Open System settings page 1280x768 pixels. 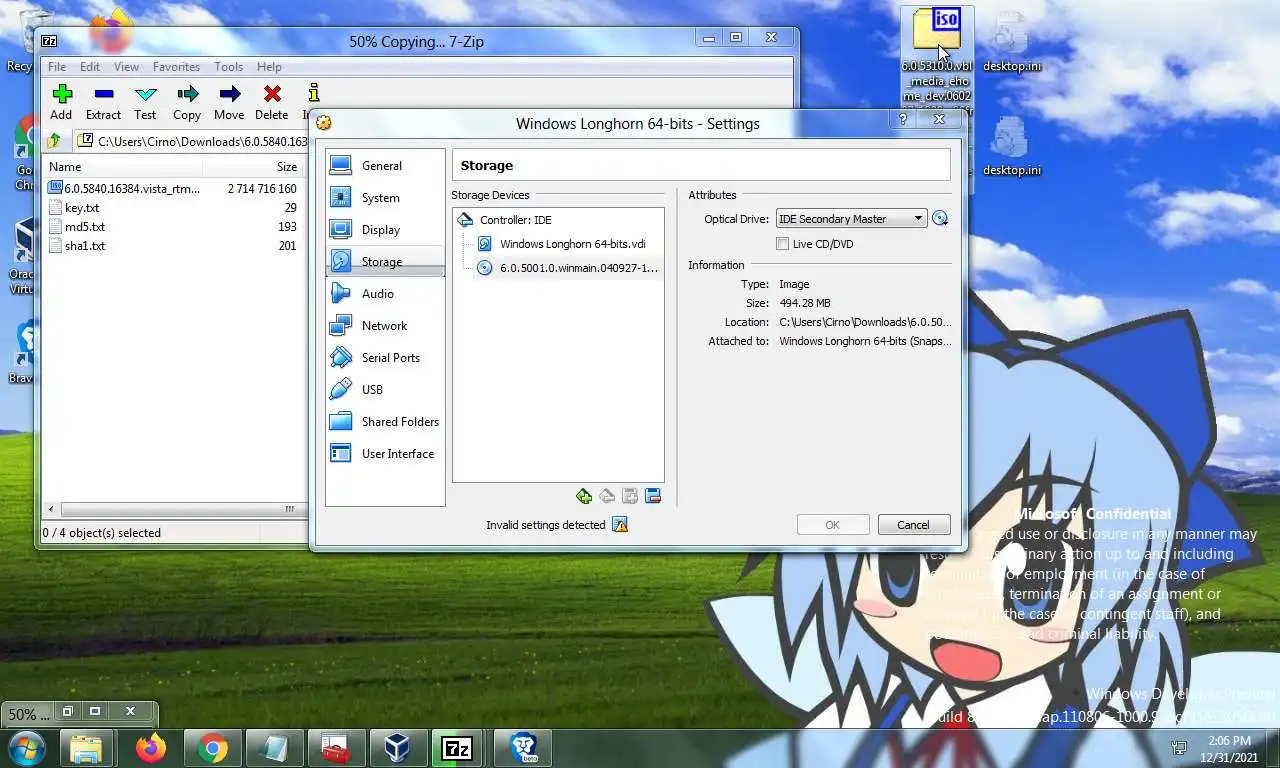(x=385, y=198)
